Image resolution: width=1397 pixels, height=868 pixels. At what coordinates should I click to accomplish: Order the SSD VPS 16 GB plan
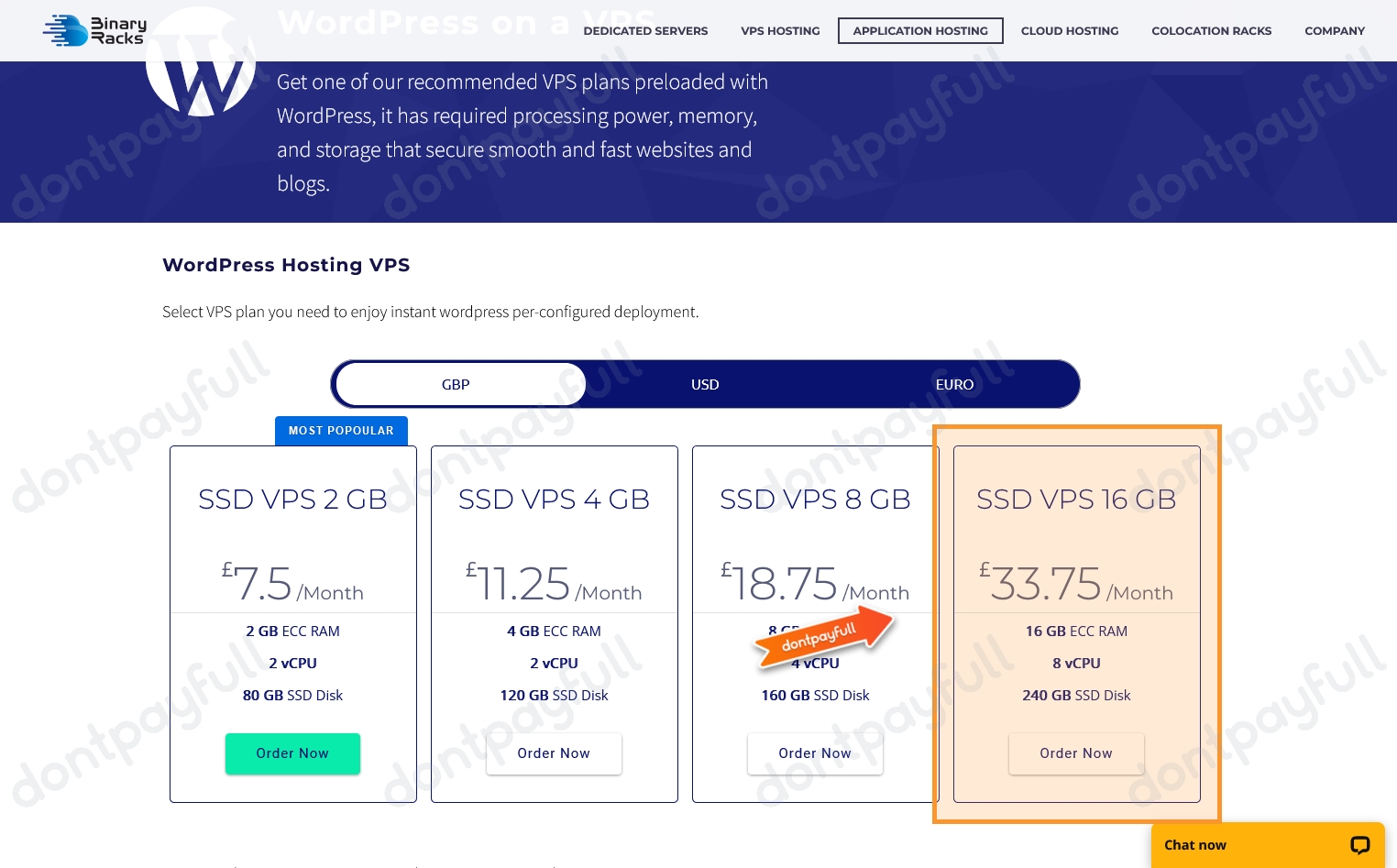pos(1076,753)
